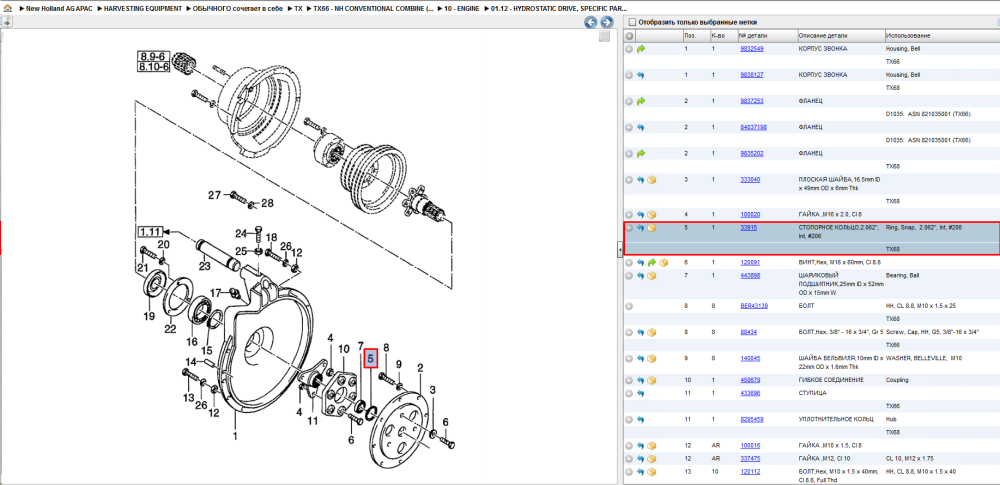Viewport: 1000px width, 485px height.
Task: Click the package icon for part 88434
Action: 652,332
